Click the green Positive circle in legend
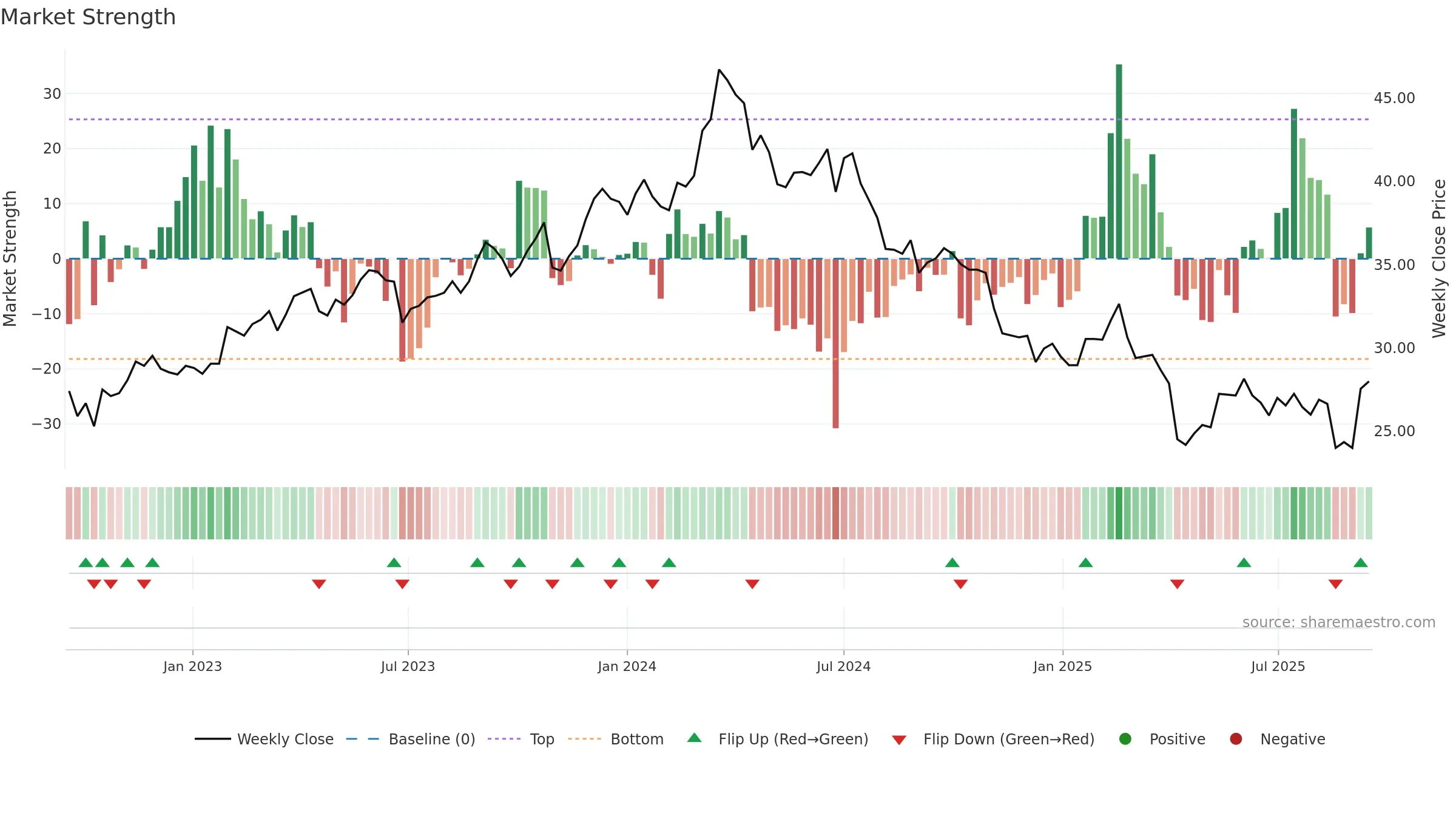 point(1125,739)
